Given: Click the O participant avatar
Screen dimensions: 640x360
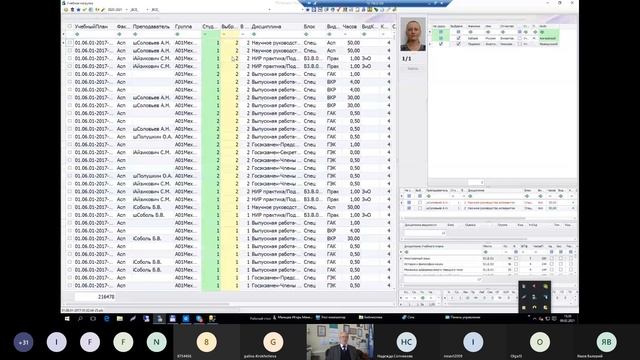Looking at the screenshot, I should pyautogui.click(x=540, y=342).
